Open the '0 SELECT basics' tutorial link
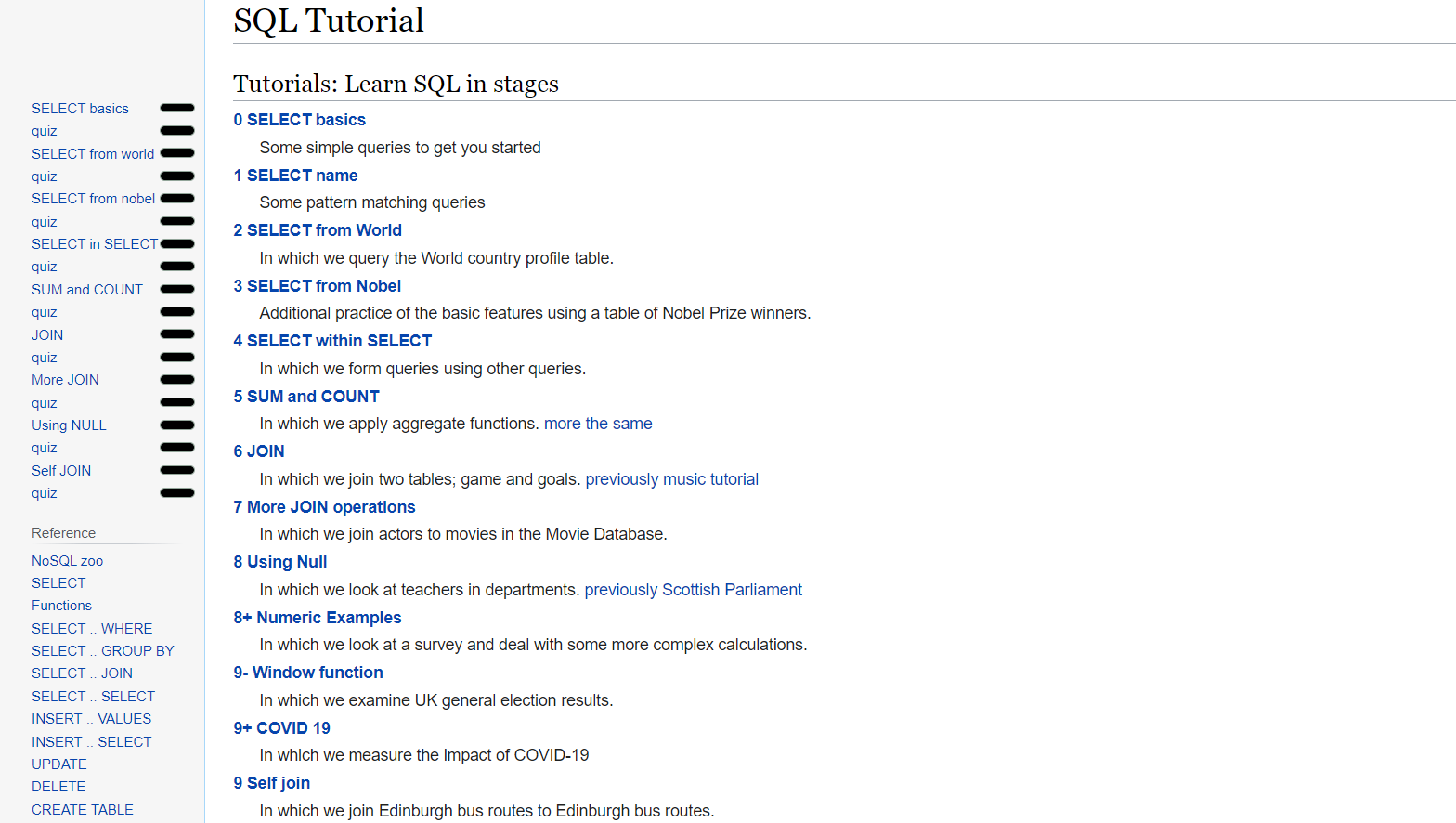Screen dimensions: 1456x823 (x=299, y=120)
